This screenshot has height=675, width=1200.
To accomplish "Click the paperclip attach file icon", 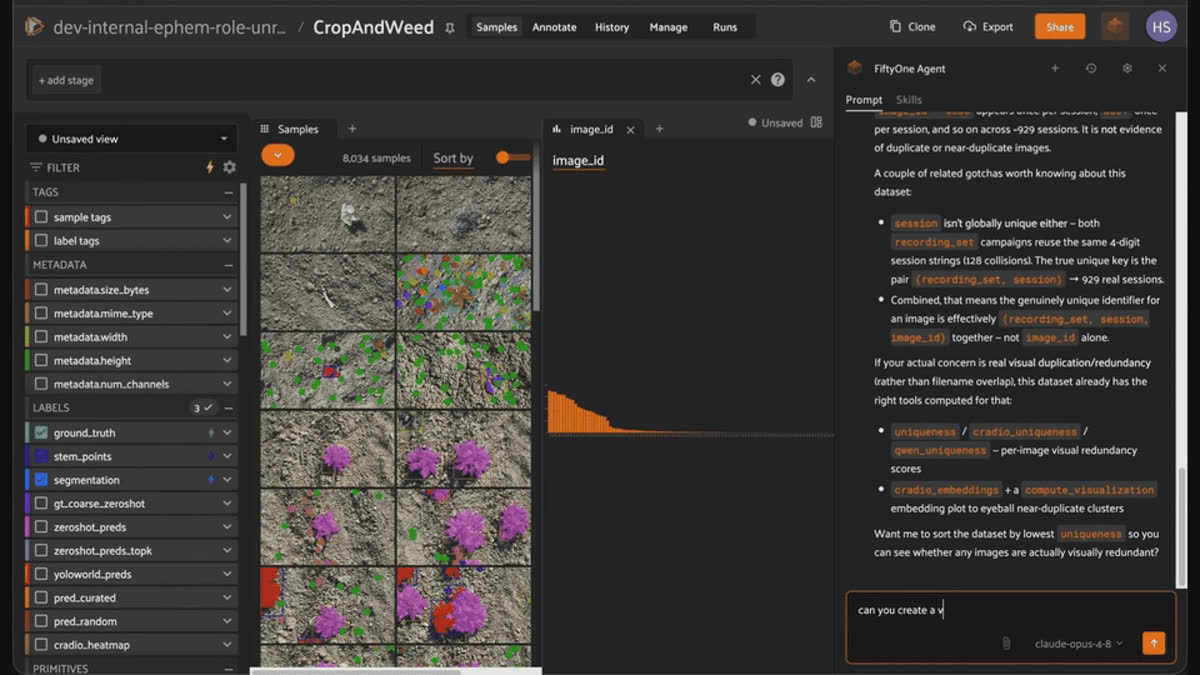I will click(1006, 643).
